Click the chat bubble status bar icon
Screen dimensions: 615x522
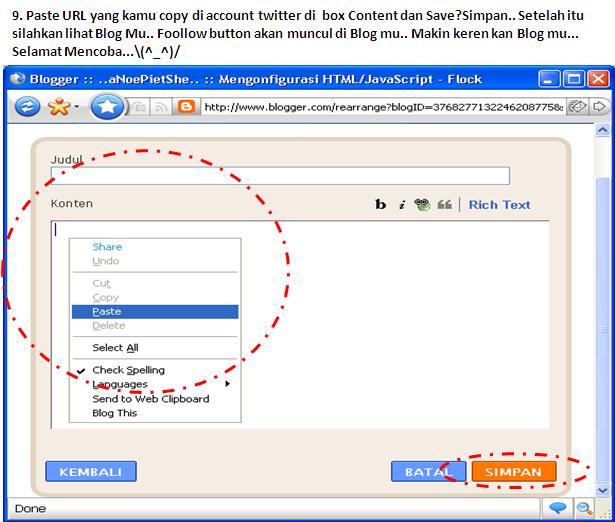coord(558,508)
